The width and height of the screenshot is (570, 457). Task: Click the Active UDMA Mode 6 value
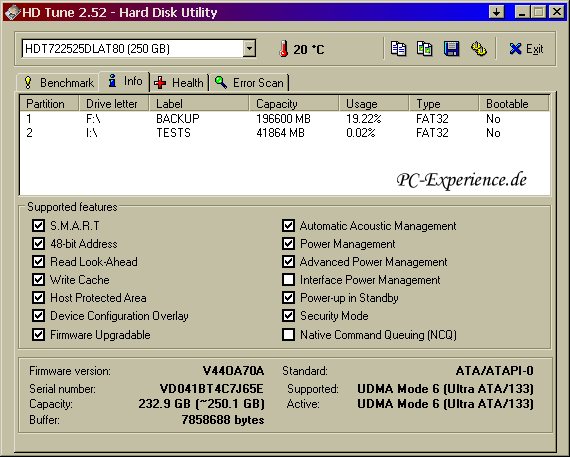(x=445, y=404)
